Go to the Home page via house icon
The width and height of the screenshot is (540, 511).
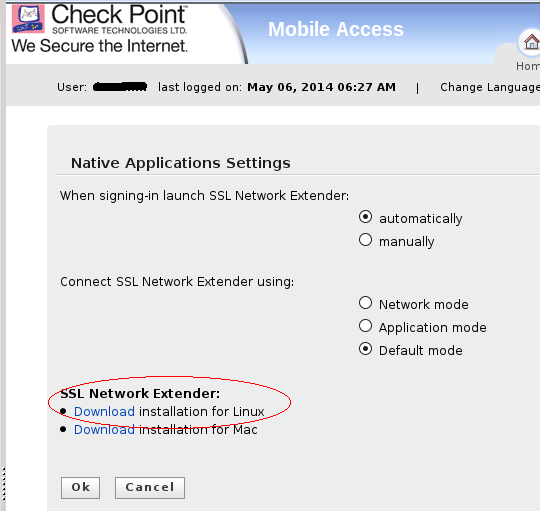pyautogui.click(x=531, y=42)
